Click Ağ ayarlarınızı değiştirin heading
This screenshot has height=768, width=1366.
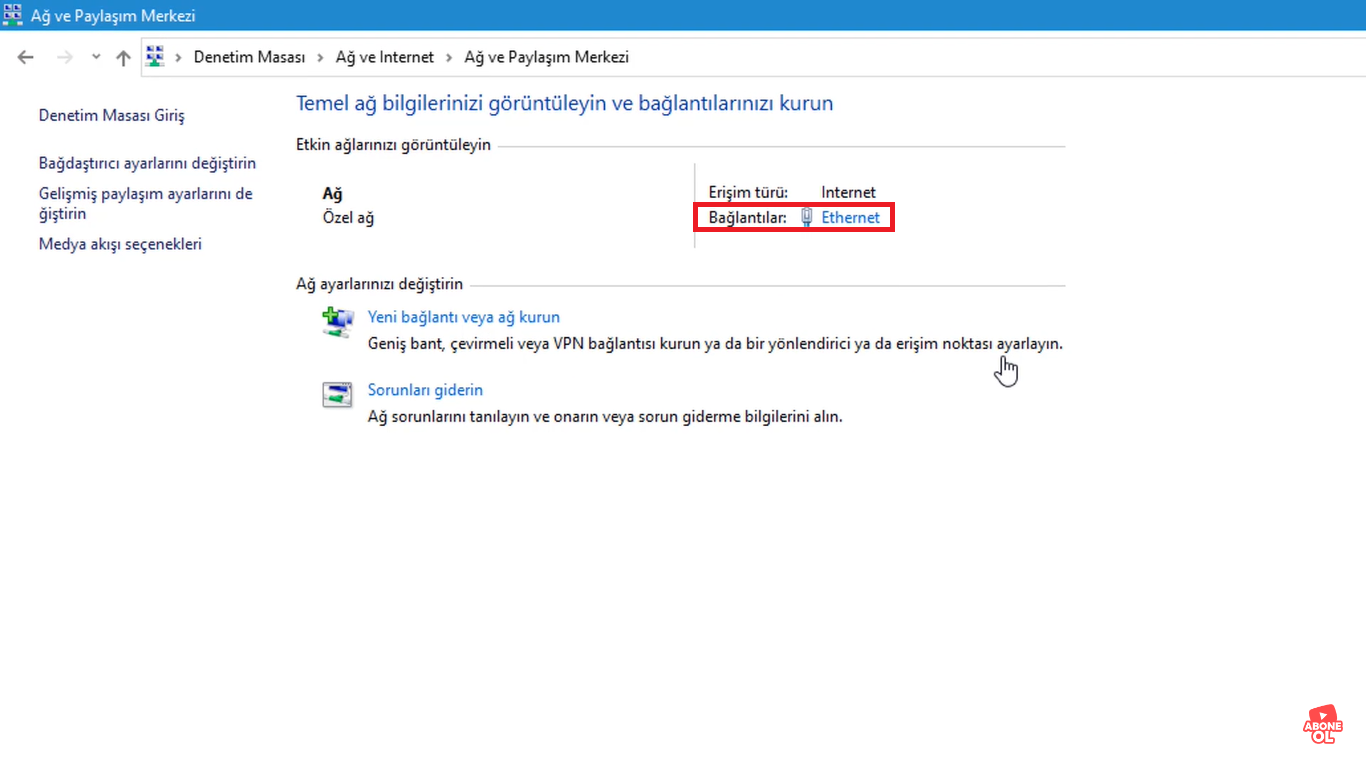click(380, 284)
